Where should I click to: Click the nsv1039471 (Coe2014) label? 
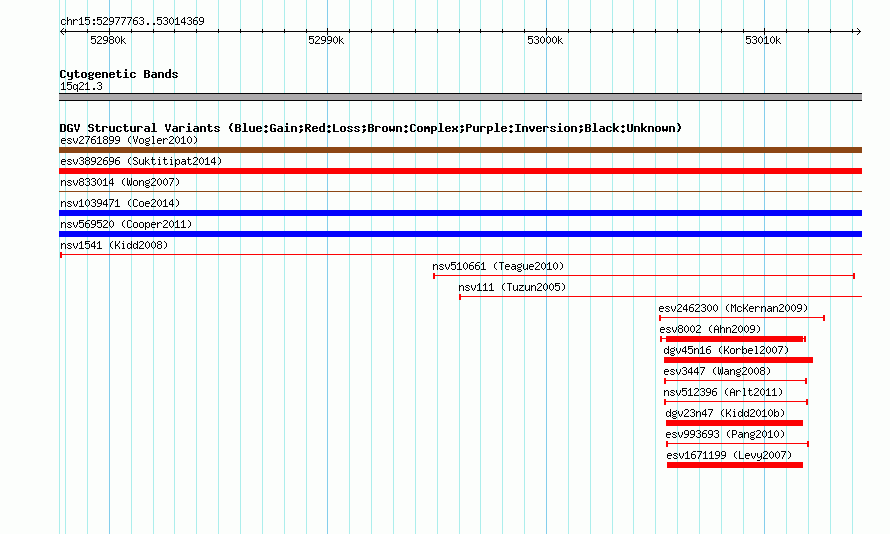click(120, 203)
